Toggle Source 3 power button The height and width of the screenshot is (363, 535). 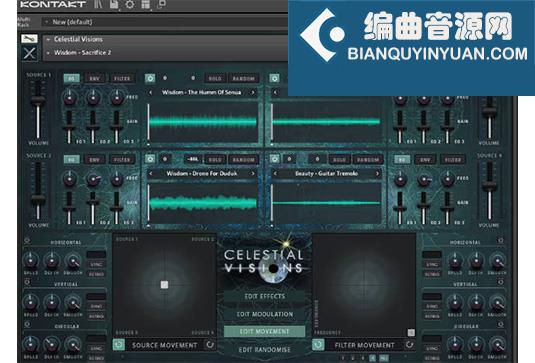[x=274, y=78]
